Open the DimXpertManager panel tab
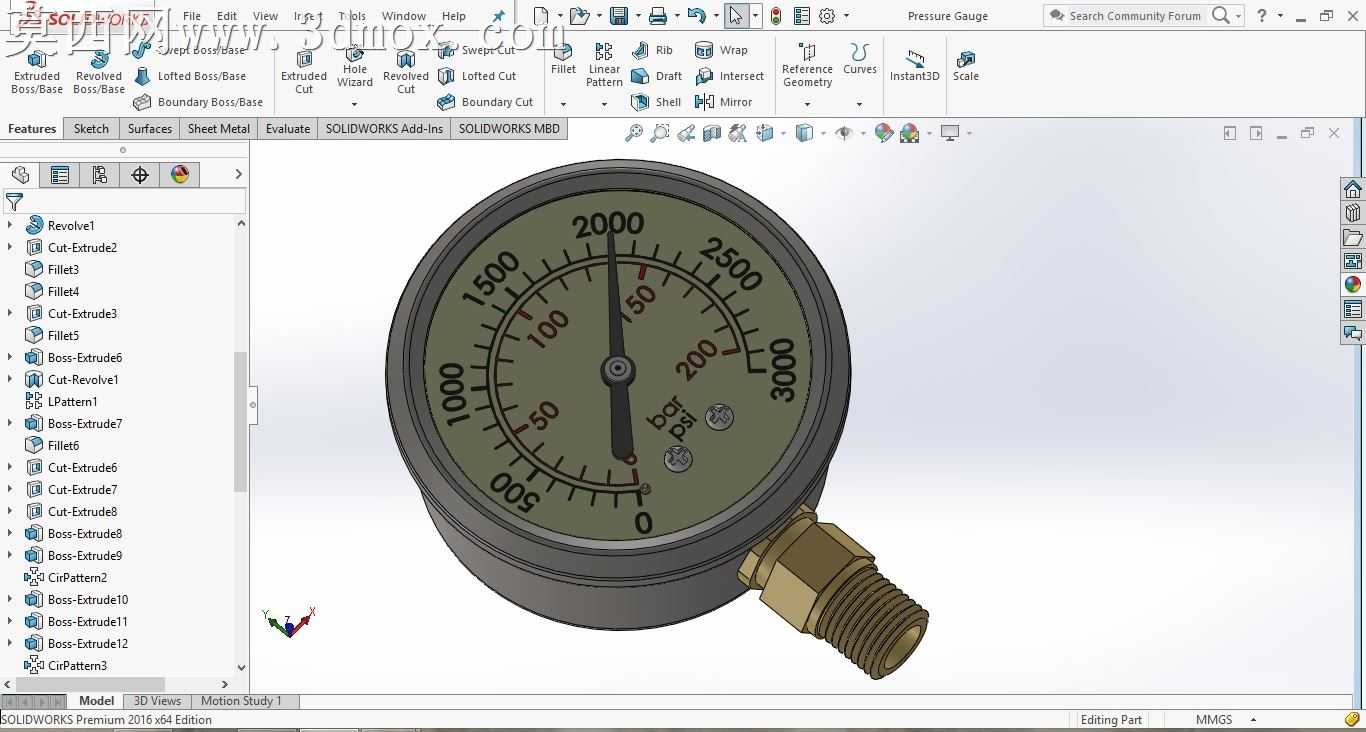Viewport: 1366px width, 732px height. [x=140, y=175]
